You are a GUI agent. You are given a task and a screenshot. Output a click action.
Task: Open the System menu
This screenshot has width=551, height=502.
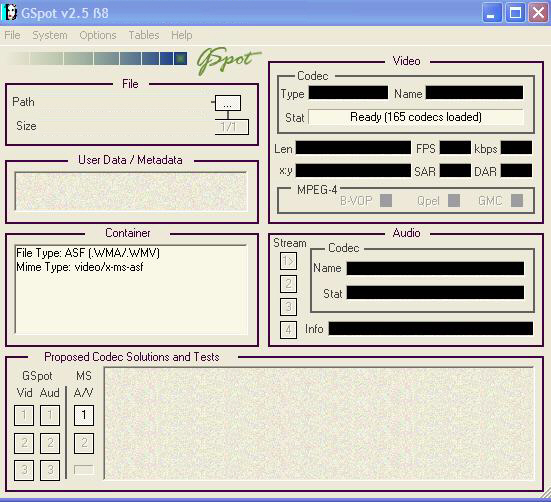point(50,35)
